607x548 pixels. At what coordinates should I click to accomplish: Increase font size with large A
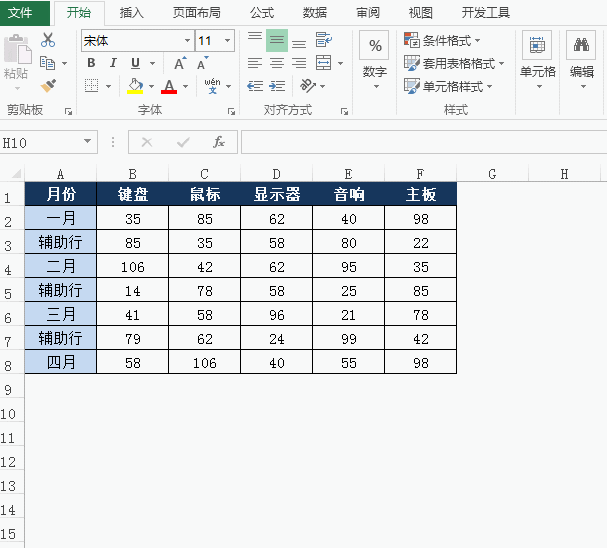point(180,63)
